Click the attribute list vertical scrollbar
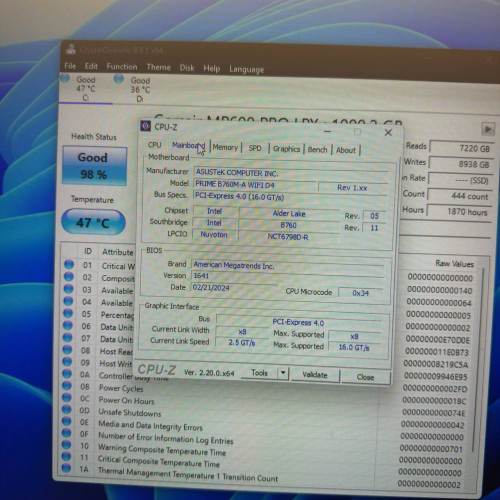500x500 pixels. pos(478,360)
